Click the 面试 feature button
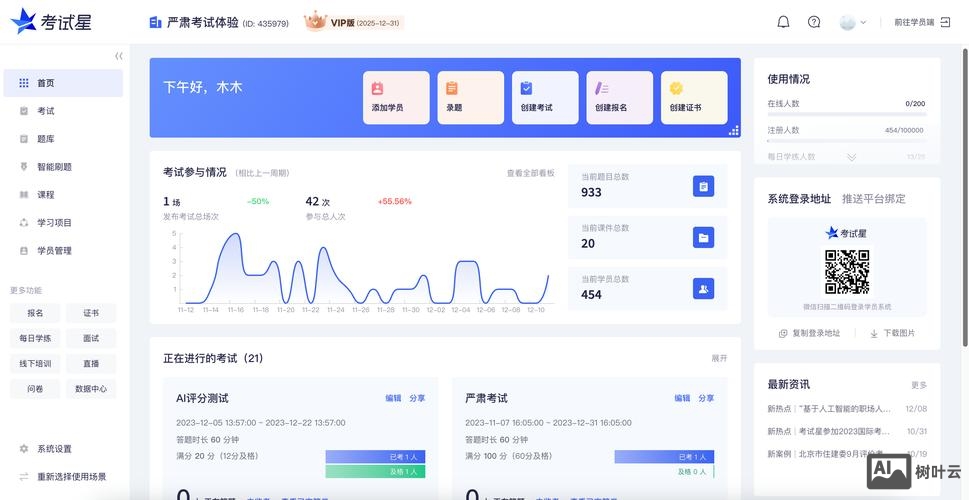The height and width of the screenshot is (500, 969). coord(91,338)
